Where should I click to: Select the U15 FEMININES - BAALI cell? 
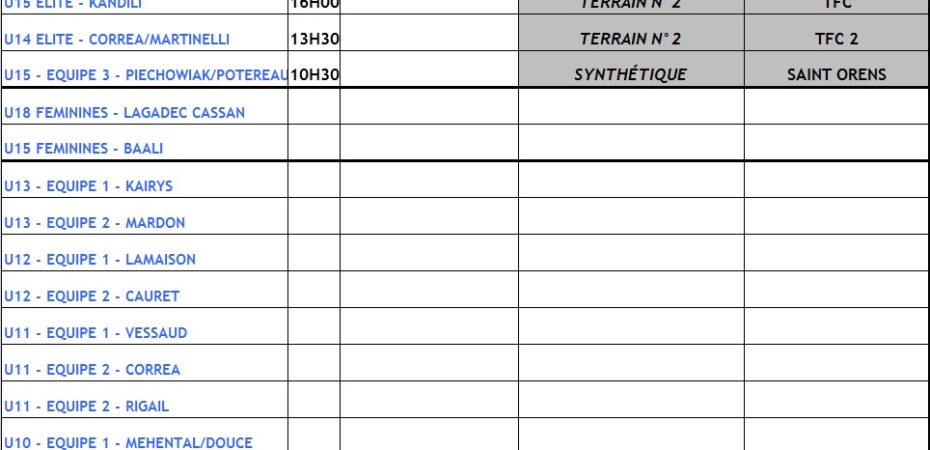pos(84,148)
